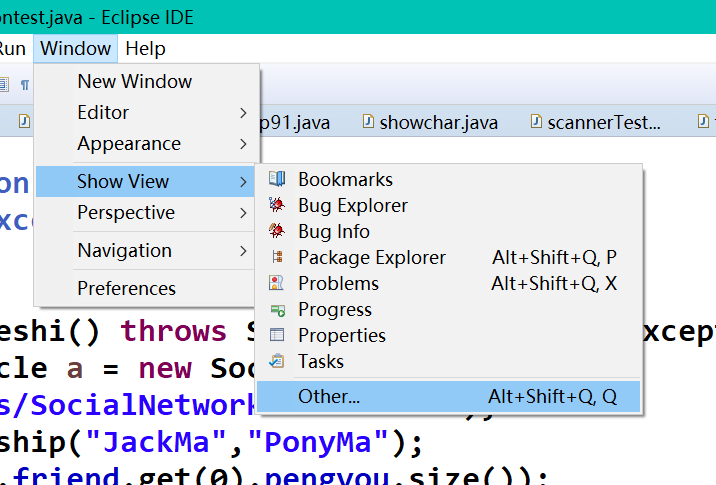Switch to the showchar.java editor tab
The width and height of the screenshot is (716, 485).
pyautogui.click(x=431, y=122)
